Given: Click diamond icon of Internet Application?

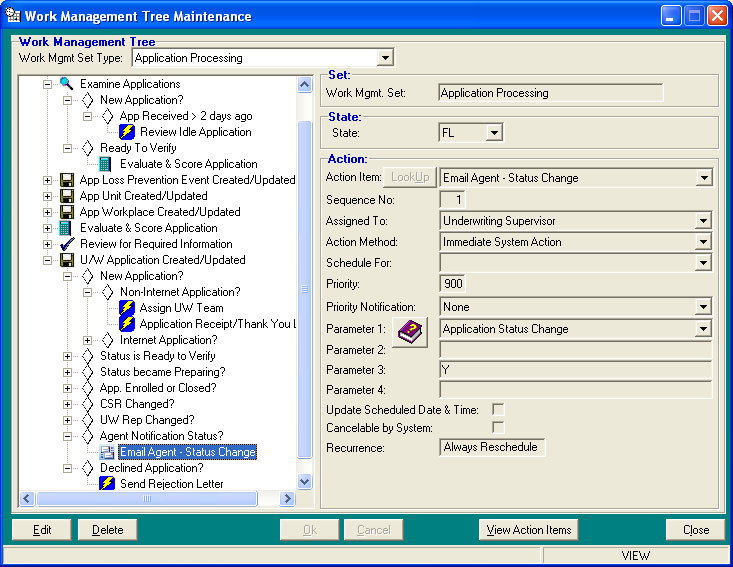Looking at the screenshot, I should tap(108, 340).
